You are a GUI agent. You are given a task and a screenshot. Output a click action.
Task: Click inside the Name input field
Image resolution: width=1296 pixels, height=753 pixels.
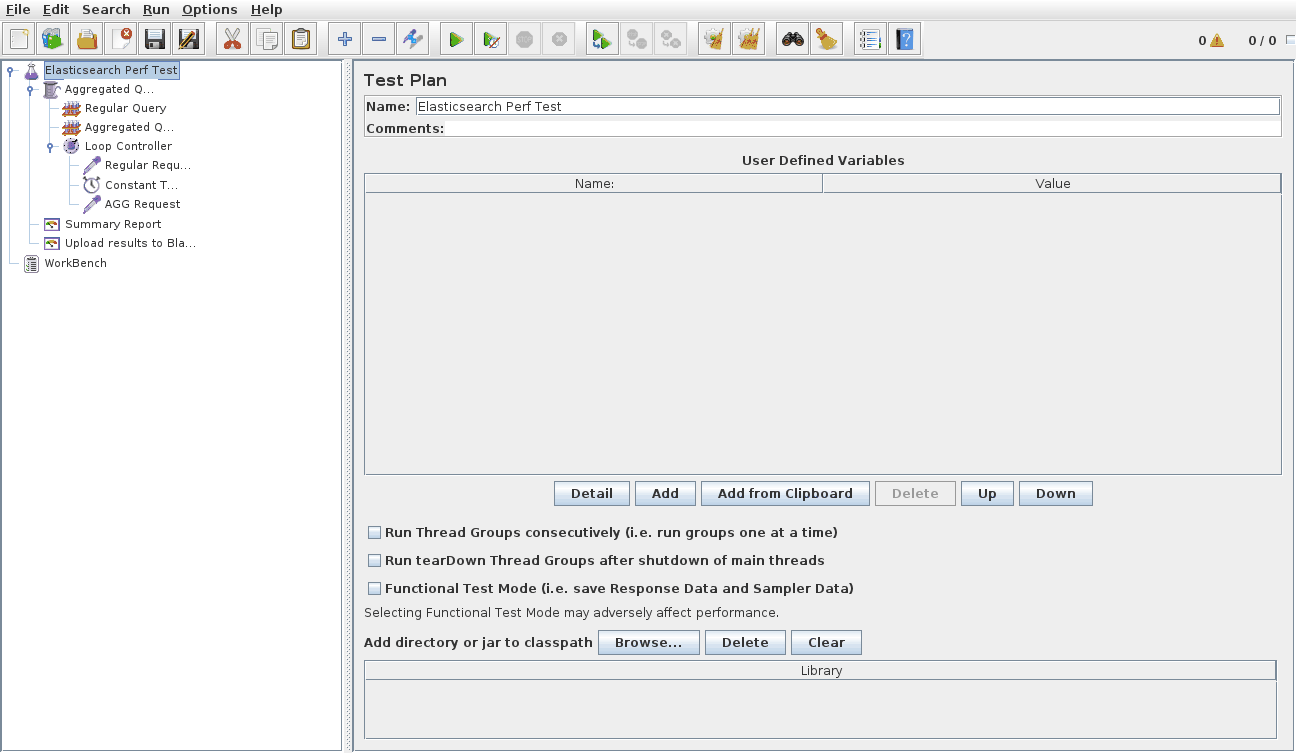[x=700, y=105]
